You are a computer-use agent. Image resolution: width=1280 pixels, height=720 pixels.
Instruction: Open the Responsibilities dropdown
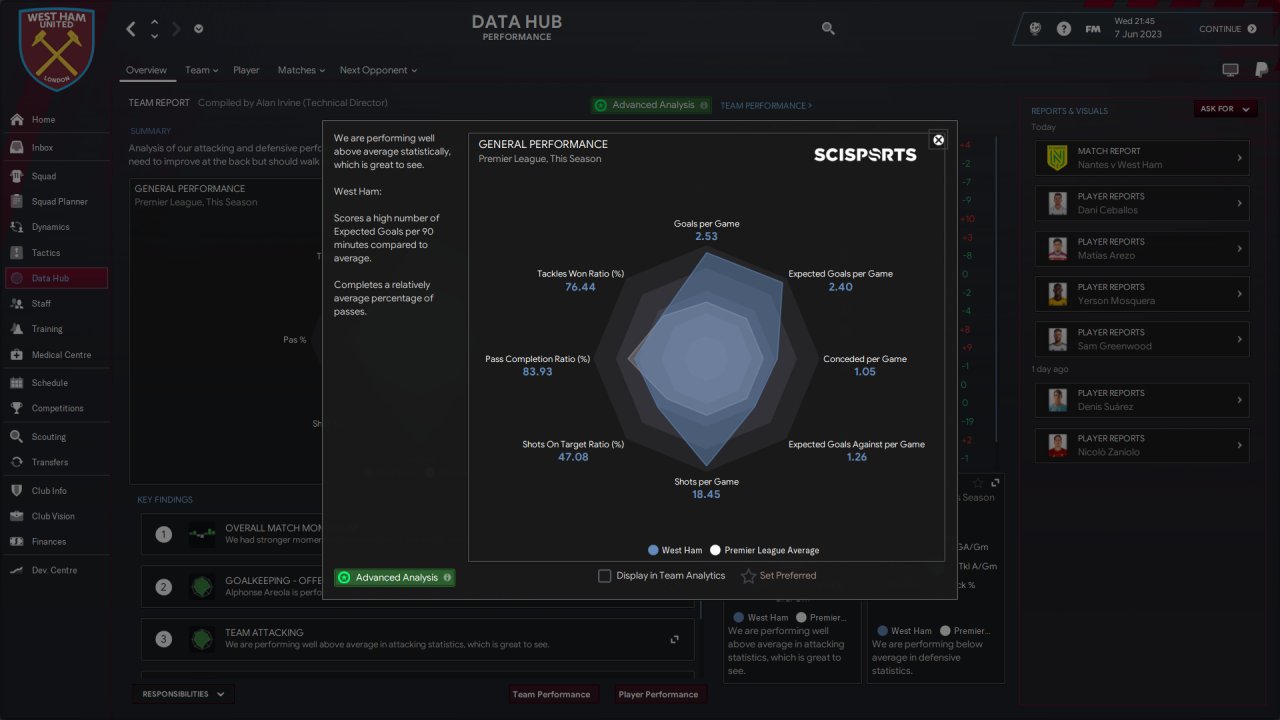(183, 694)
